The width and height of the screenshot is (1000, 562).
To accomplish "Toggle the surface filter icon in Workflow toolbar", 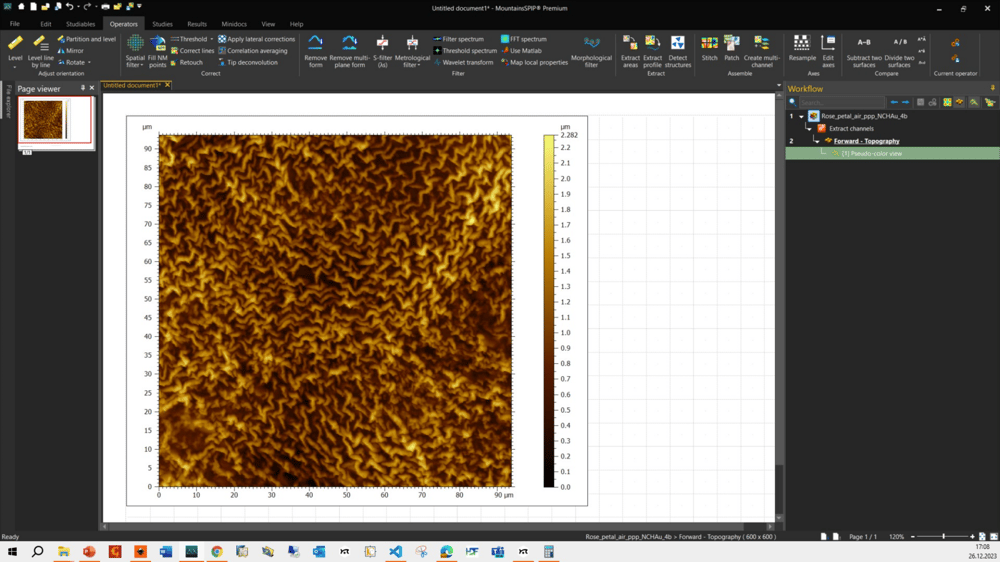I will tap(960, 102).
